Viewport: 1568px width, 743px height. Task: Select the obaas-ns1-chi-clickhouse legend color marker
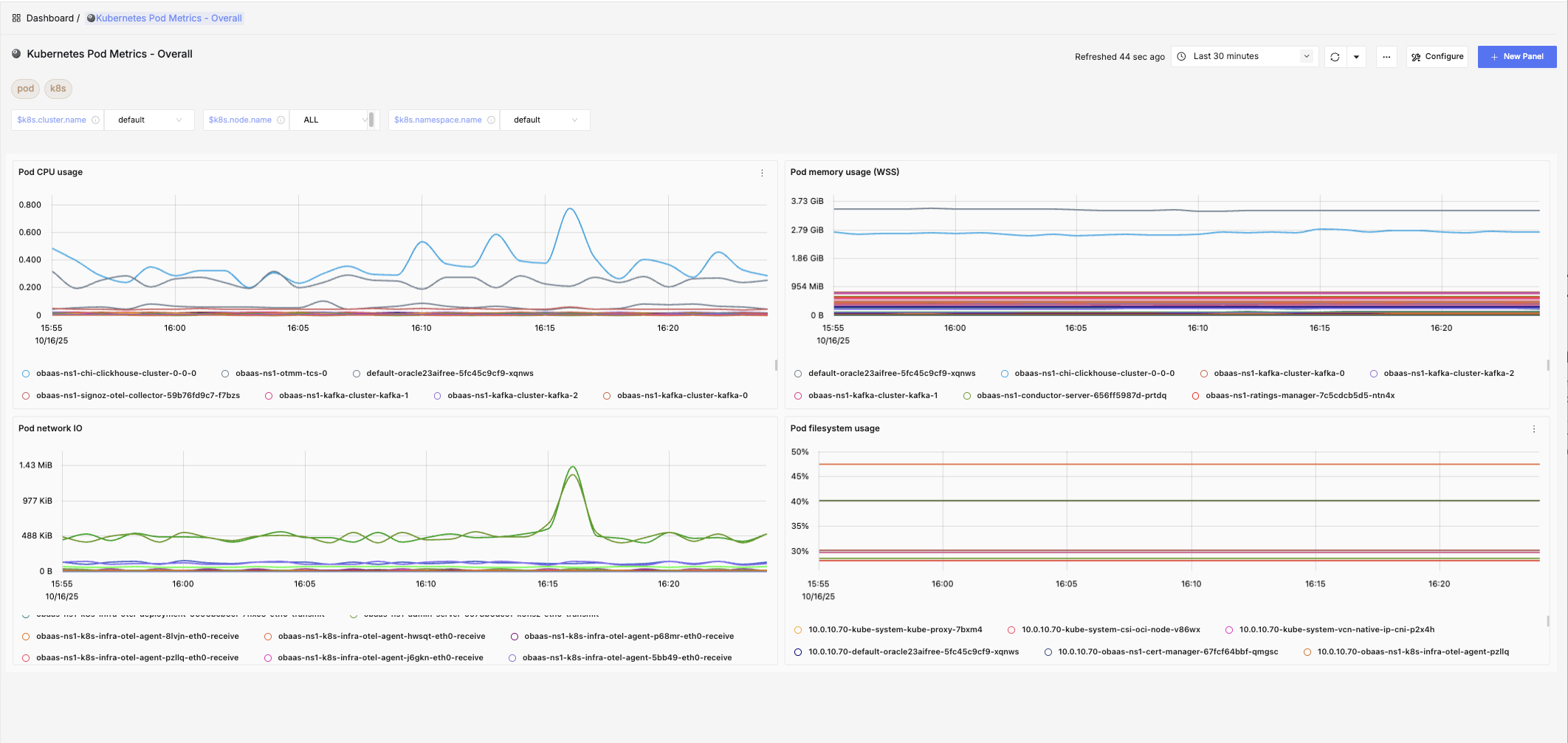pos(27,373)
